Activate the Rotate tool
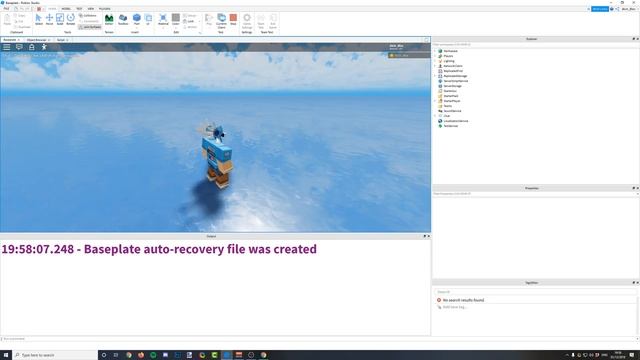 click(71, 20)
